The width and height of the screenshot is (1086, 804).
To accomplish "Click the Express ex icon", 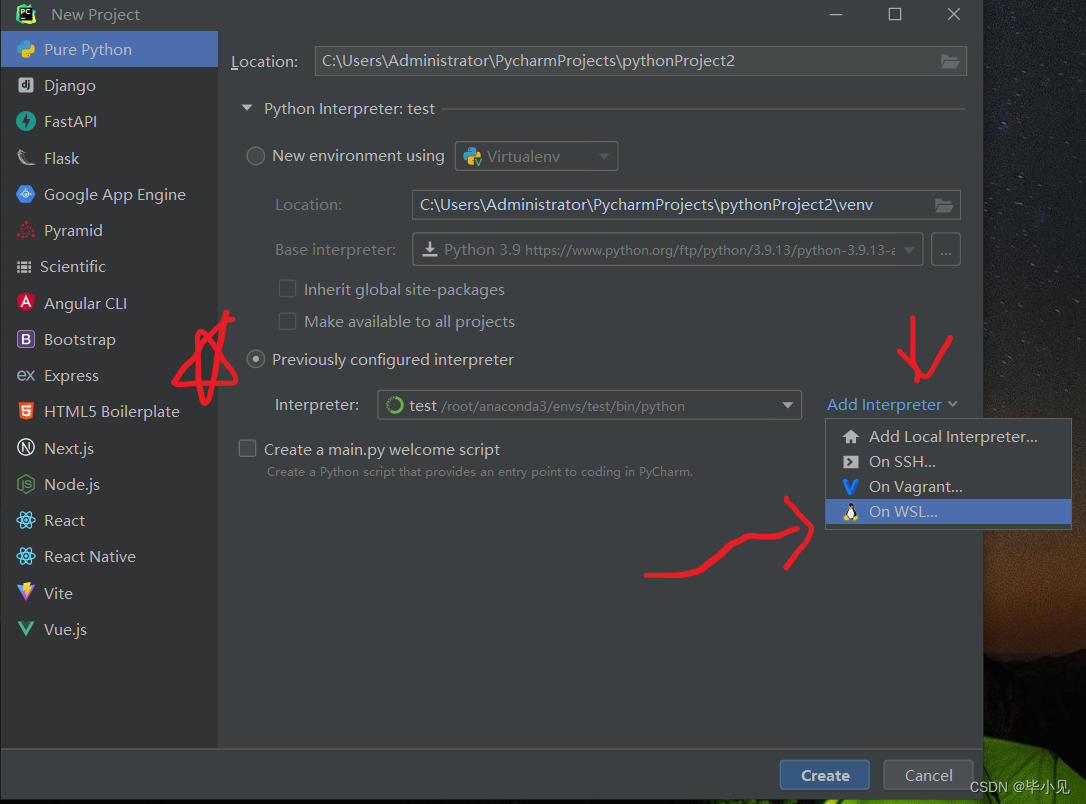I will pyautogui.click(x=26, y=375).
